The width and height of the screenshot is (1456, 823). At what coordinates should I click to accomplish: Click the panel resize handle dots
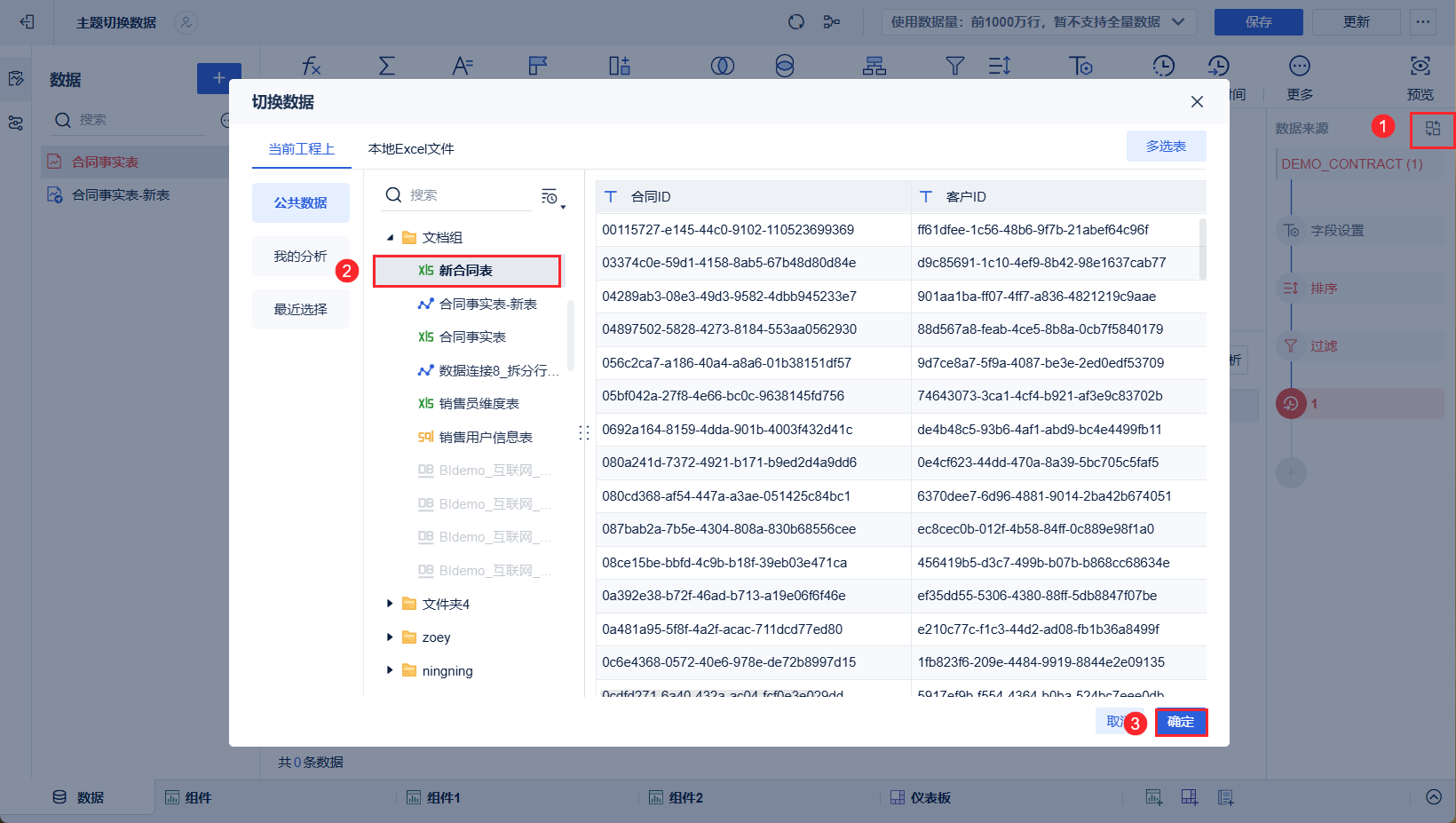point(583,432)
